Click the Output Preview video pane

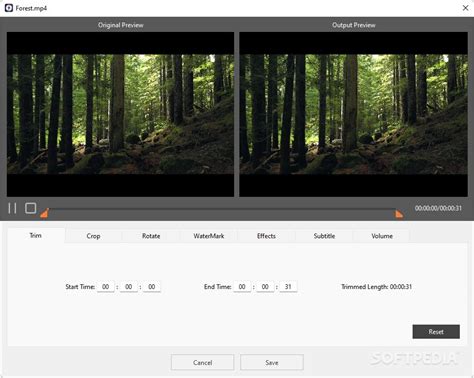[354, 114]
